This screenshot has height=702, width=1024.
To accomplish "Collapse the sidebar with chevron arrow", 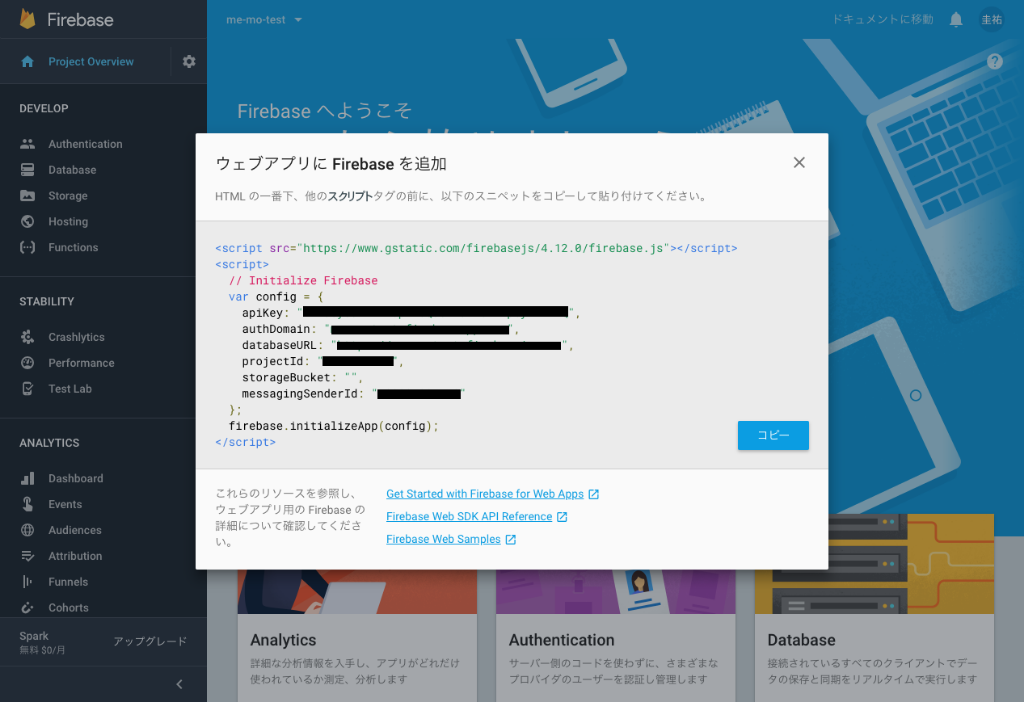I will coord(180,684).
